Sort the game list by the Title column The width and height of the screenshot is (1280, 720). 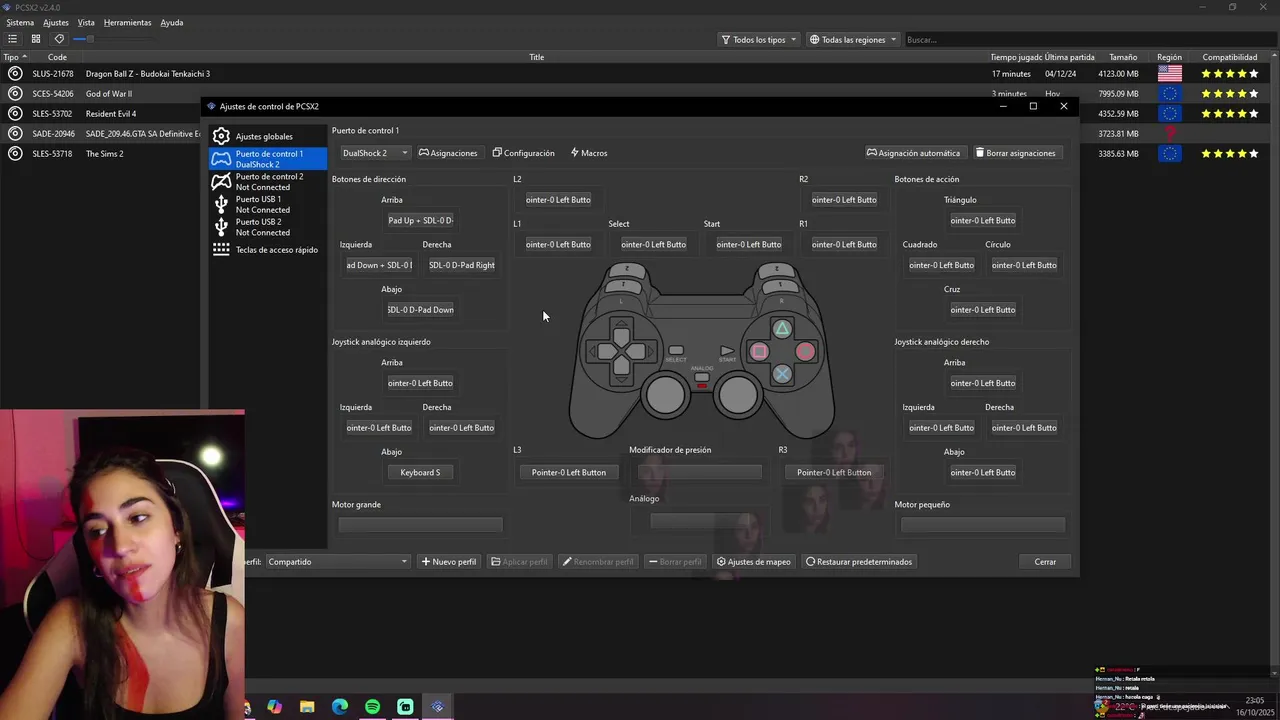[x=536, y=57]
